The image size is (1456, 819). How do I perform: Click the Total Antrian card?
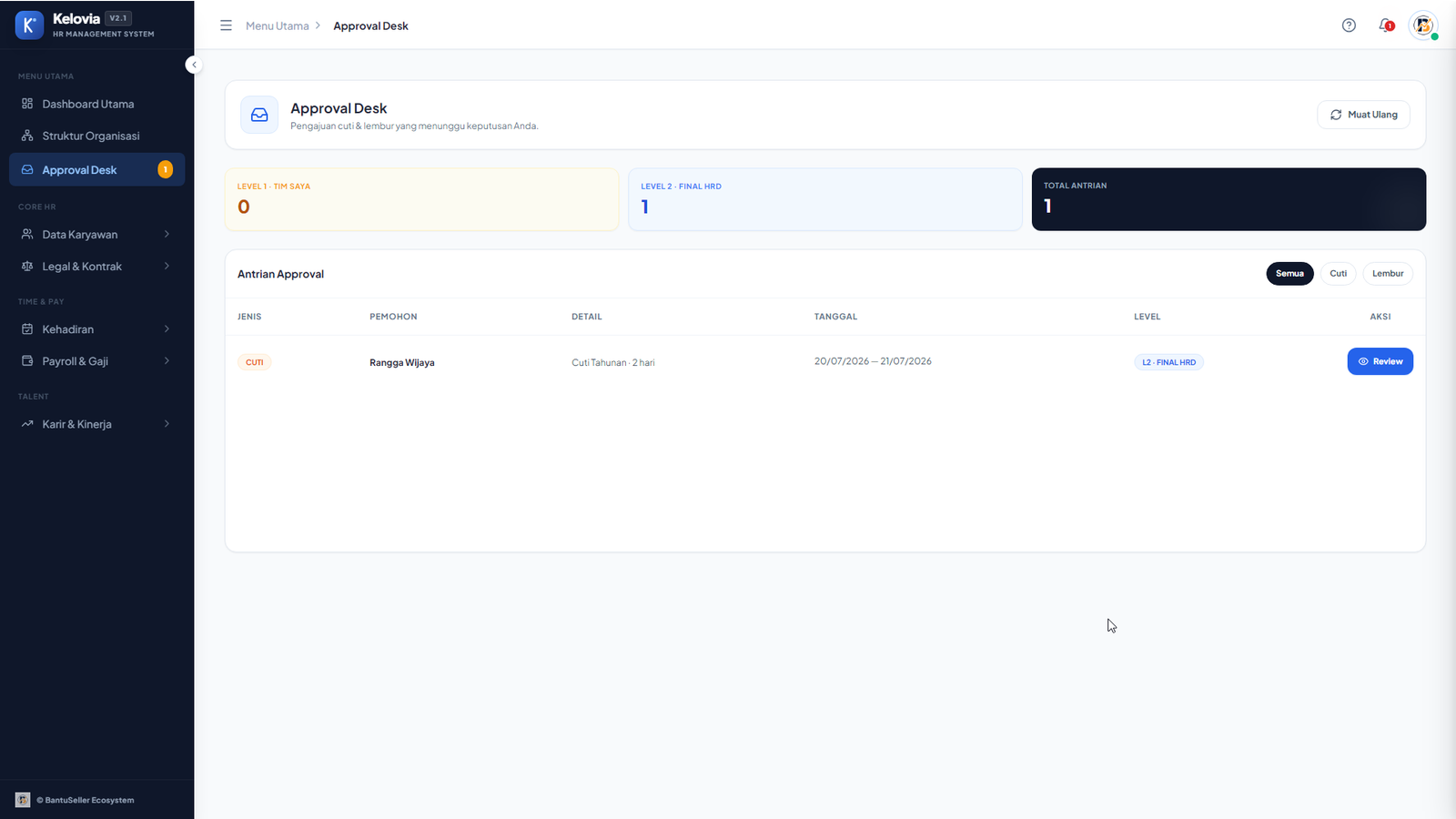(x=1228, y=199)
